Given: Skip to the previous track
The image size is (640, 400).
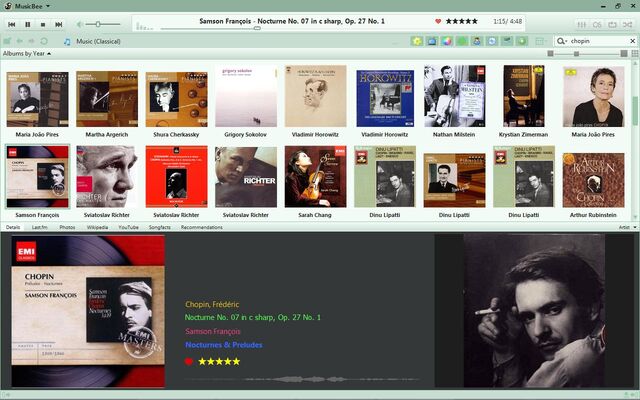Looking at the screenshot, I should click(x=12, y=24).
